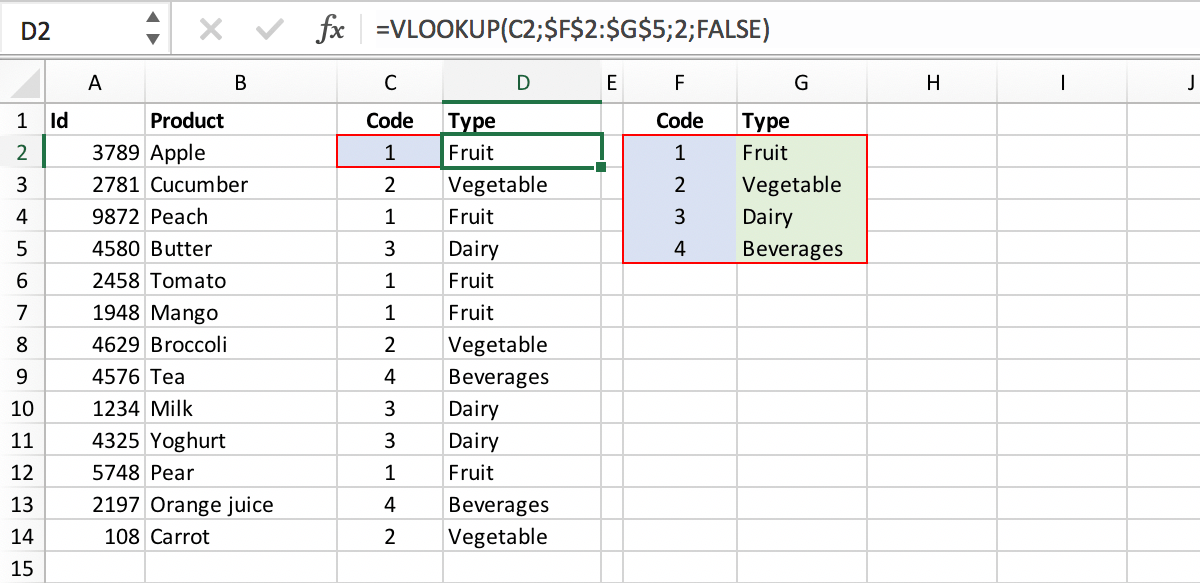The width and height of the screenshot is (1200, 583).
Task: Click the Insert Function (fx) icon
Action: pos(332,29)
